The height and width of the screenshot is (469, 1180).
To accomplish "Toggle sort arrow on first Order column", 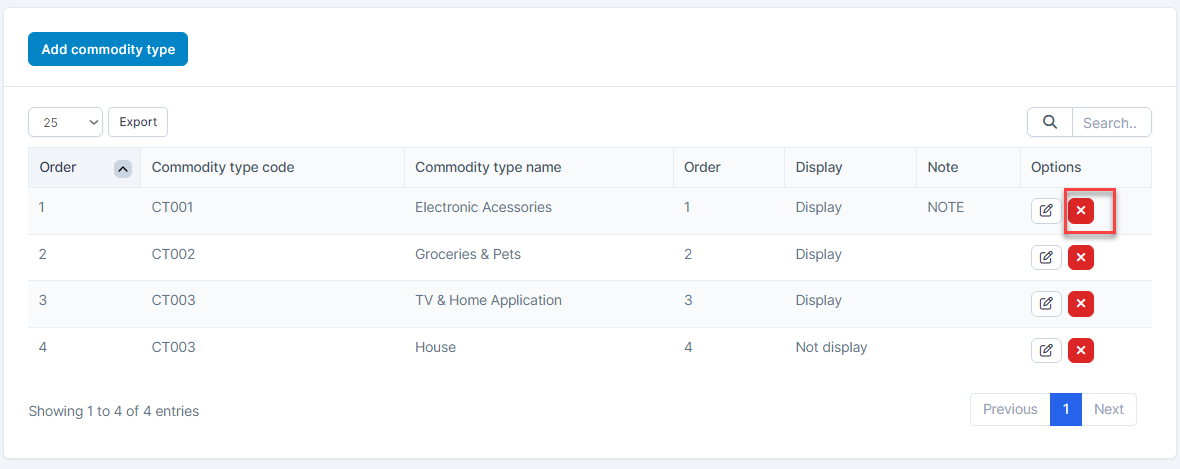I will 123,169.
